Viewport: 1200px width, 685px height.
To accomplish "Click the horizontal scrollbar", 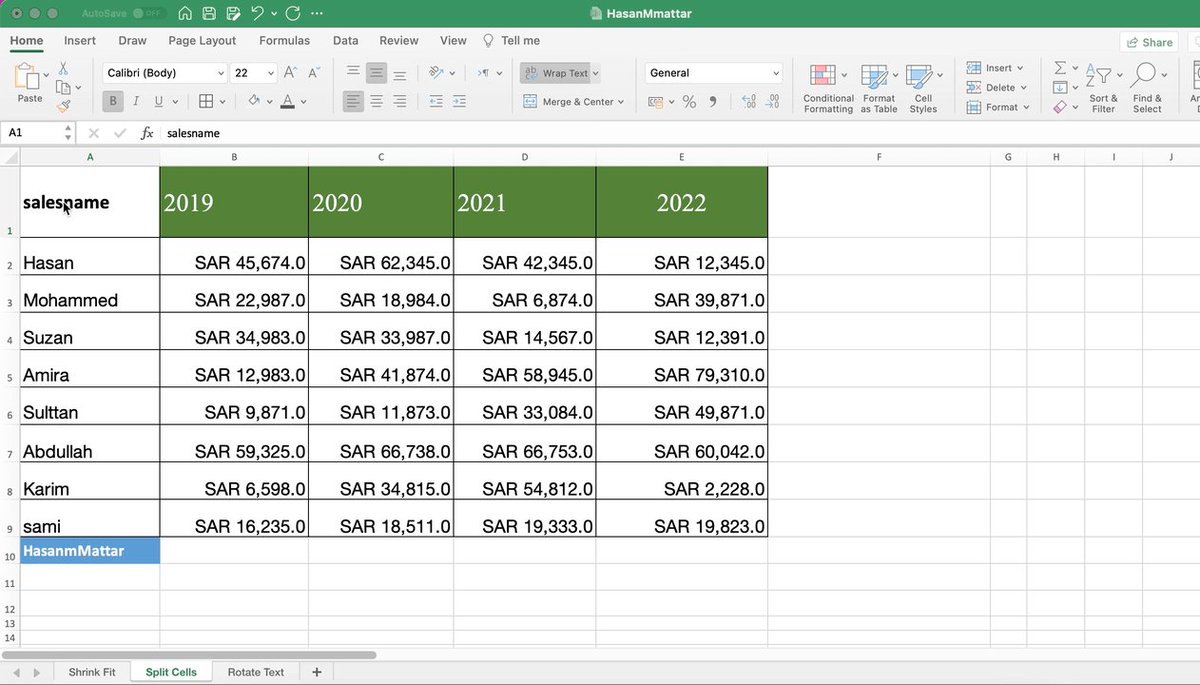I will pos(190,655).
